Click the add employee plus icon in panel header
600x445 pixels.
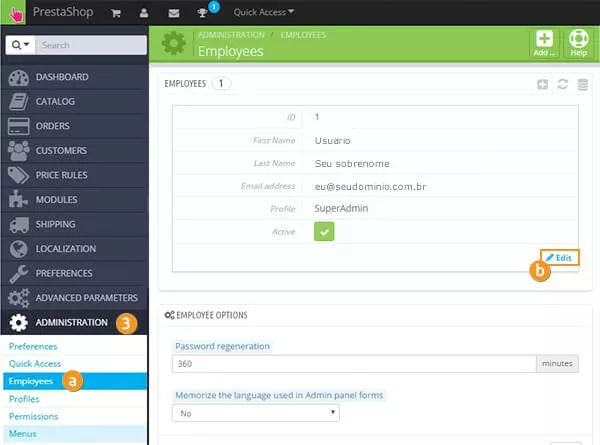(543, 84)
